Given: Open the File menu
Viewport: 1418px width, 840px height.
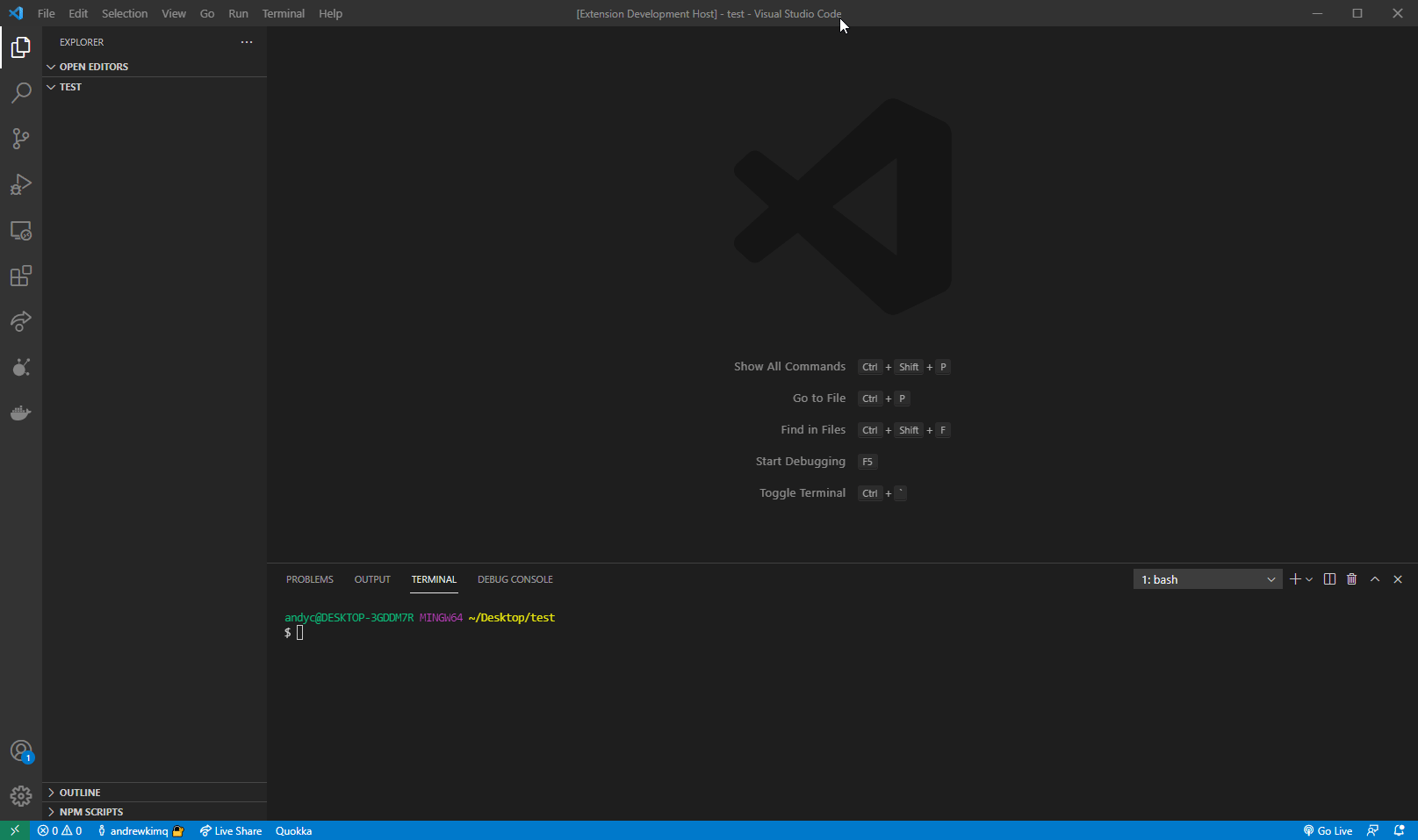Looking at the screenshot, I should pyautogui.click(x=47, y=13).
